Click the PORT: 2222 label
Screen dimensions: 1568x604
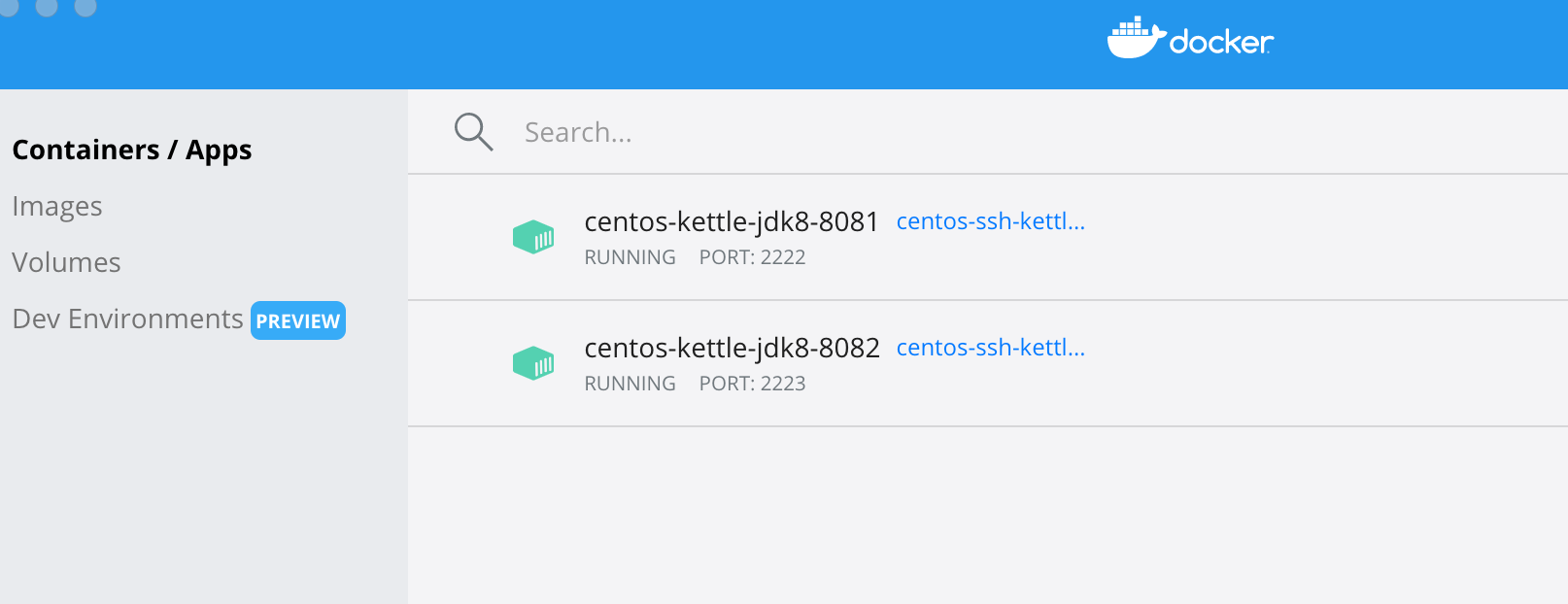click(752, 258)
